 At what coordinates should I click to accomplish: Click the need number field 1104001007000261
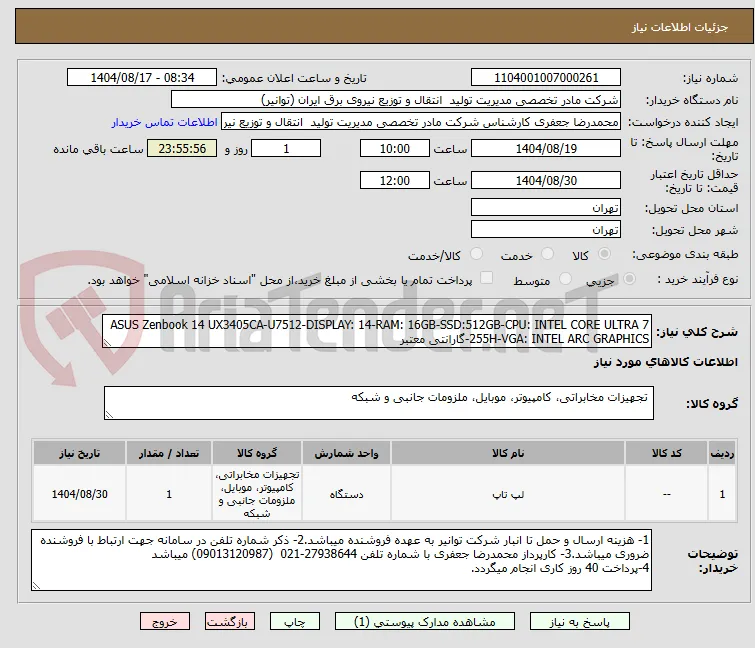click(546, 78)
